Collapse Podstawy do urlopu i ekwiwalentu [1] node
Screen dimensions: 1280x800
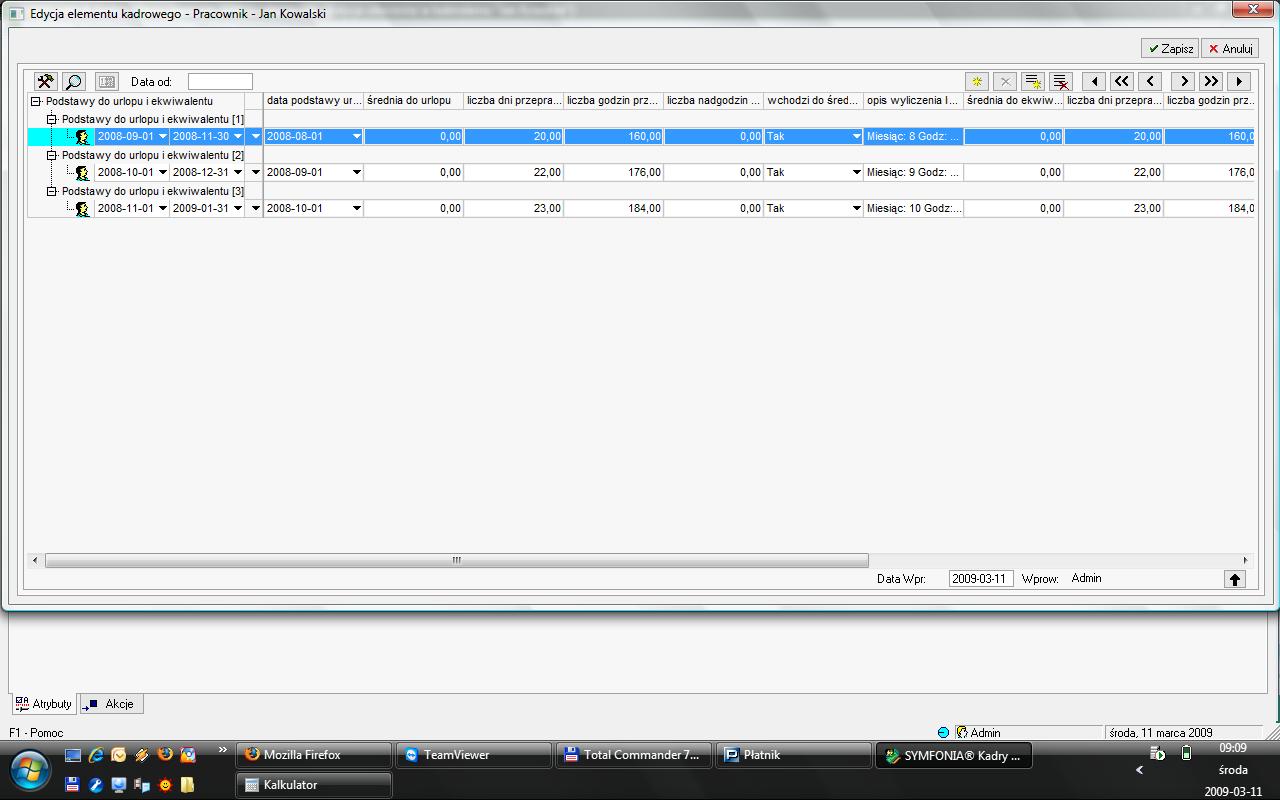[x=52, y=119]
